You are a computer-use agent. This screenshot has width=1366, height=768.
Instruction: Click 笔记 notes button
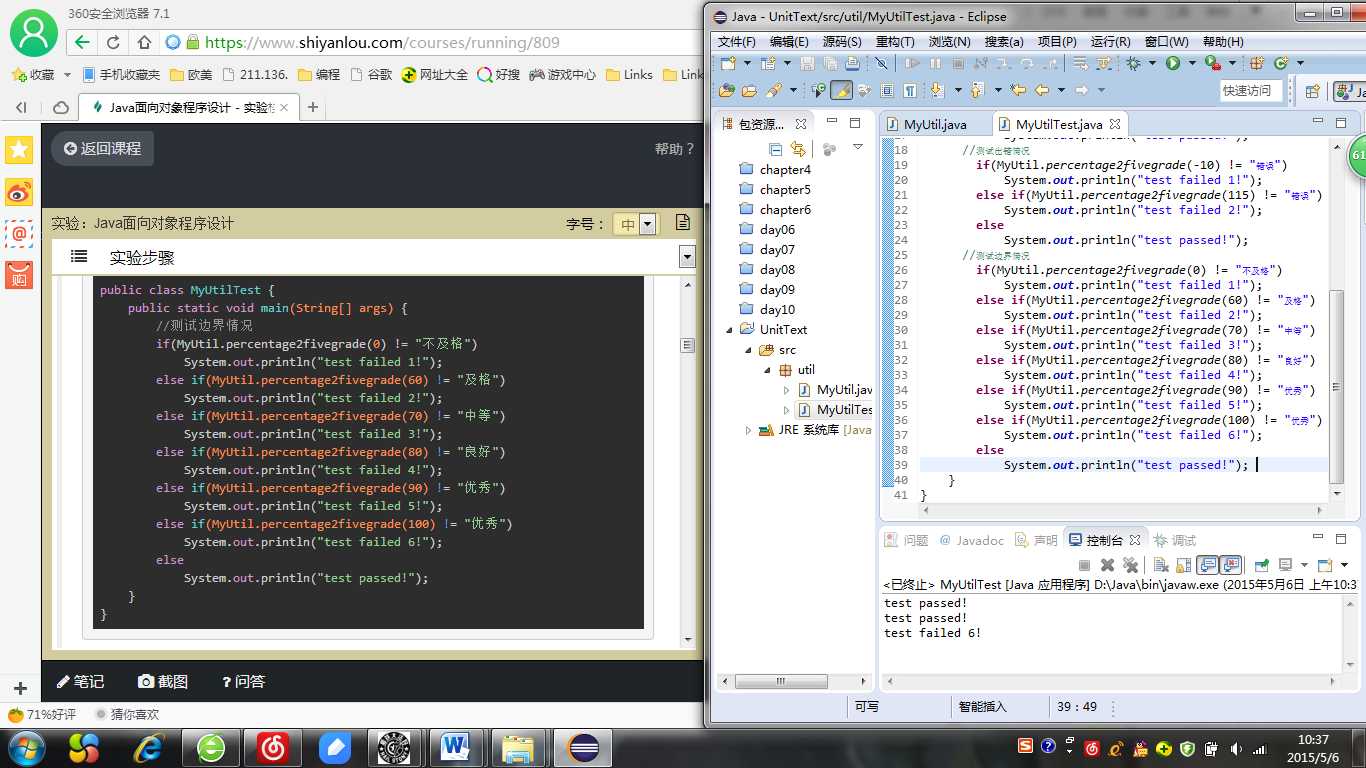pos(80,681)
